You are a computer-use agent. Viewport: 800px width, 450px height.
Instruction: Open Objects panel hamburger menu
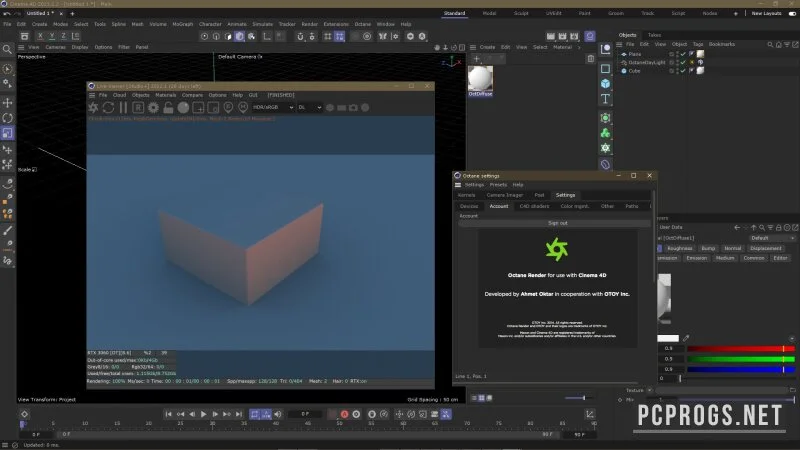(619, 45)
